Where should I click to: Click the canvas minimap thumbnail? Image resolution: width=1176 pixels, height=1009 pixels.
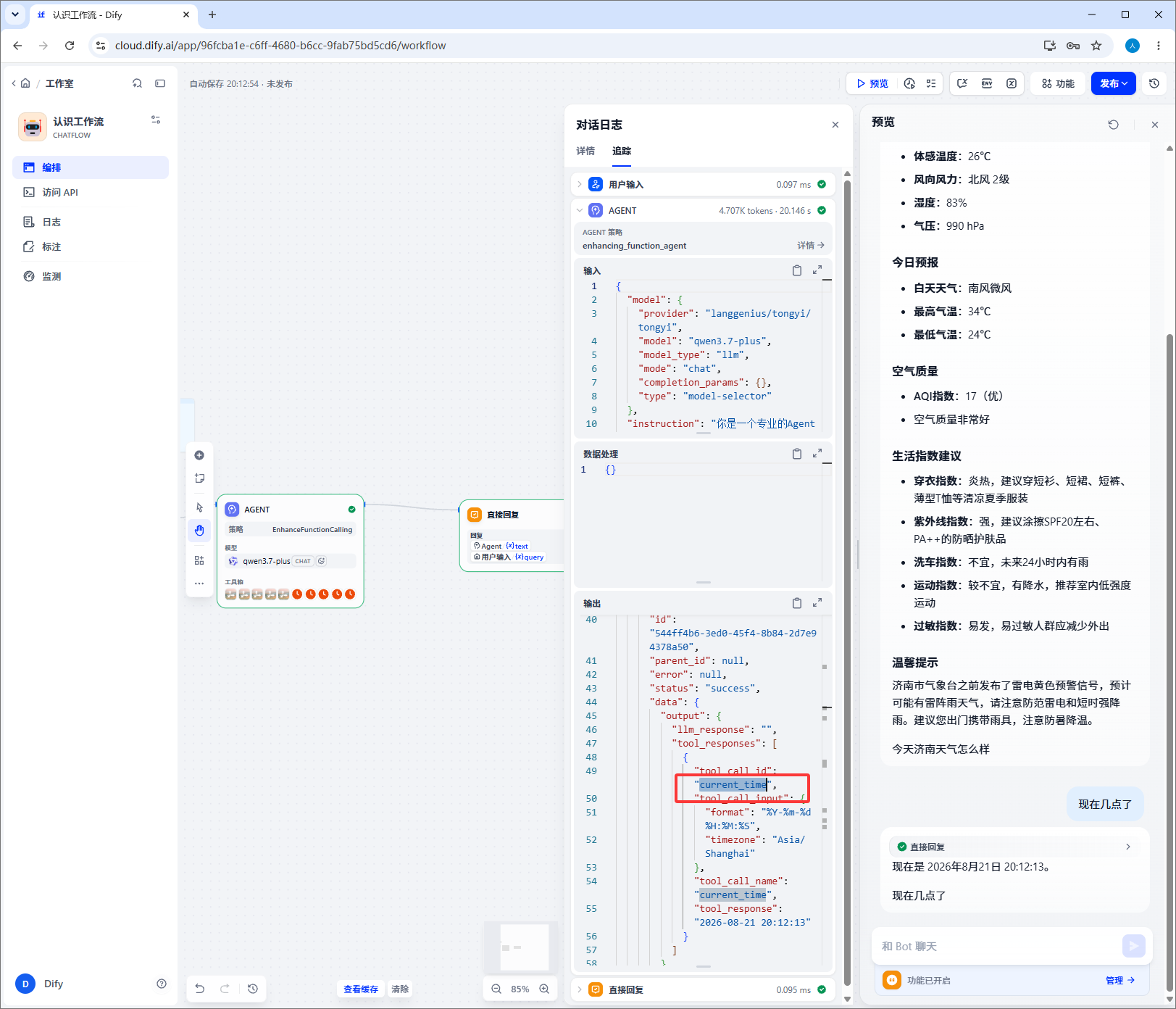[x=521, y=947]
